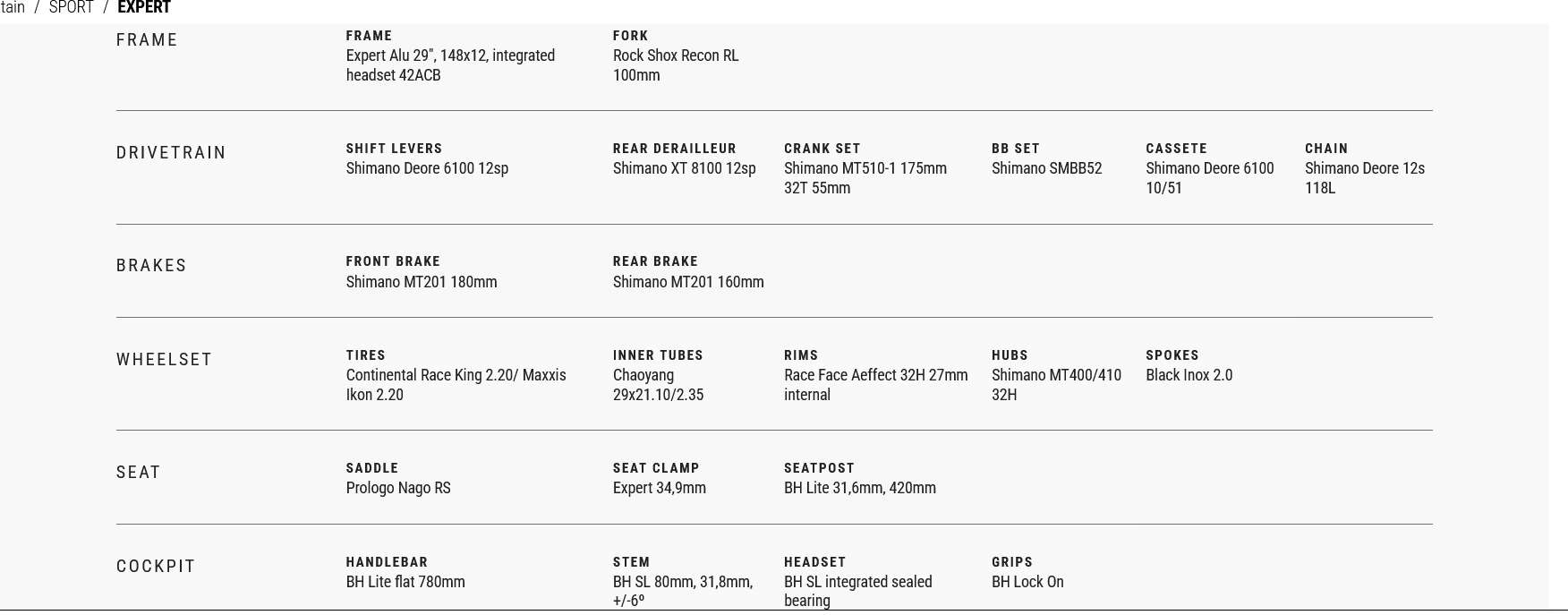This screenshot has height=615, width=1568.
Task: Select the CASSETE spec label
Action: point(1176,149)
